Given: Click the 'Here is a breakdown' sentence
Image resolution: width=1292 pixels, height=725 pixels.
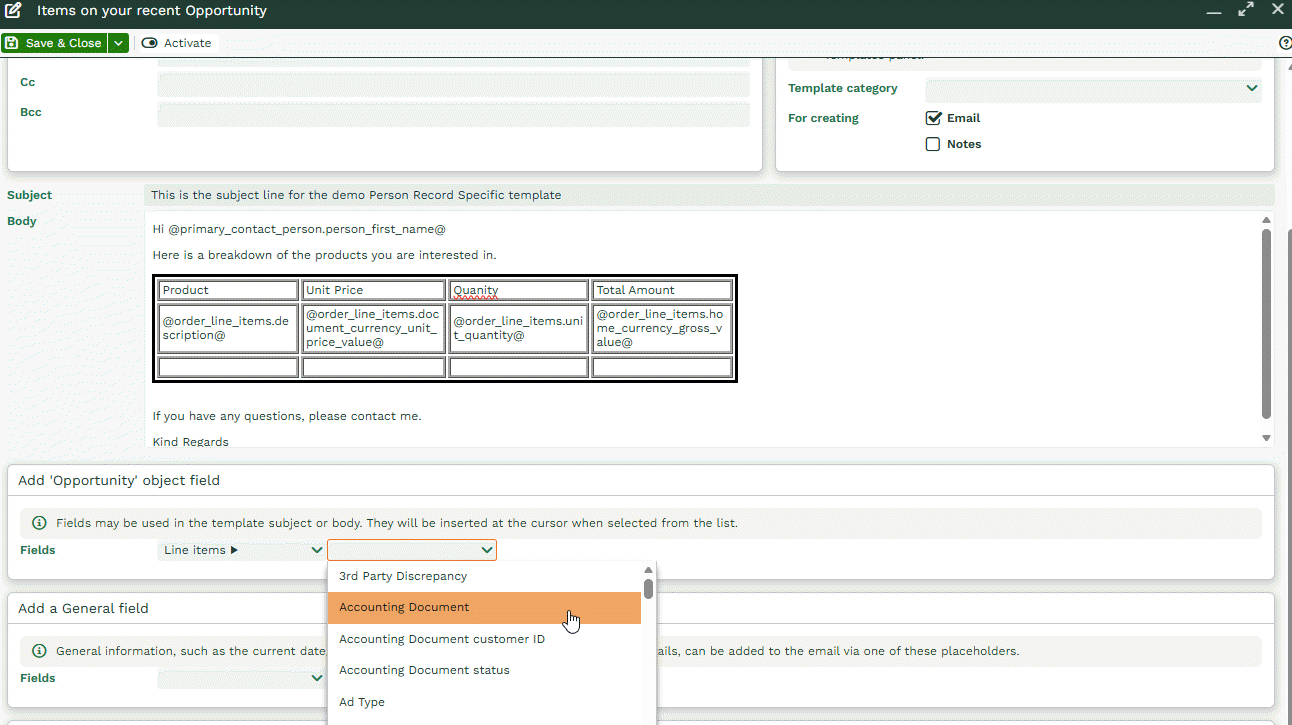Looking at the screenshot, I should pos(324,255).
